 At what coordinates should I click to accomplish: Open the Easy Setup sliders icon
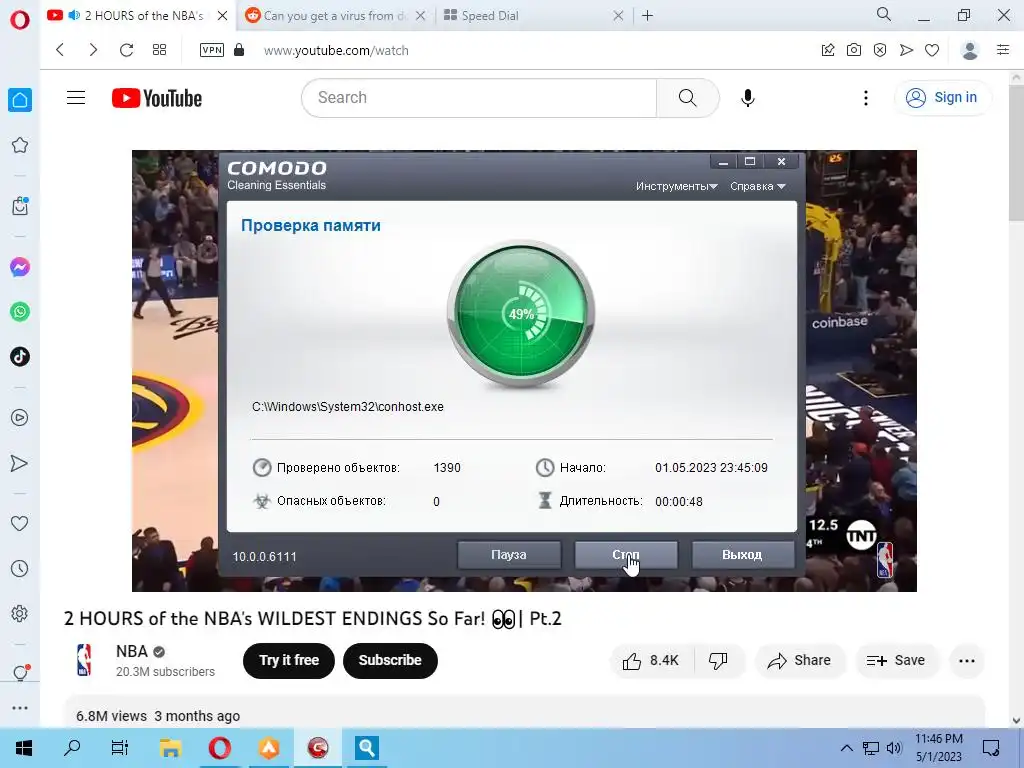[x=1003, y=50]
